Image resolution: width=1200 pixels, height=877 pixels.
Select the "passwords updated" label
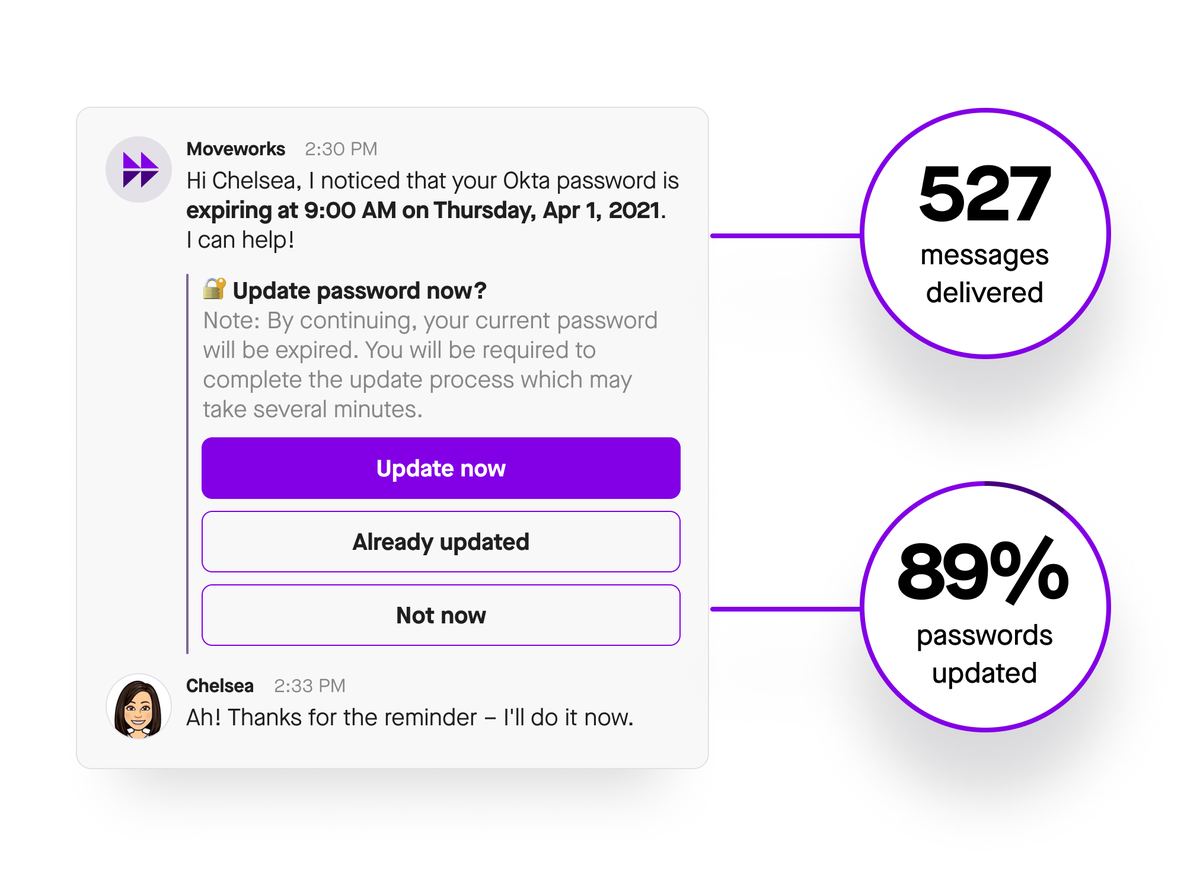(985, 654)
